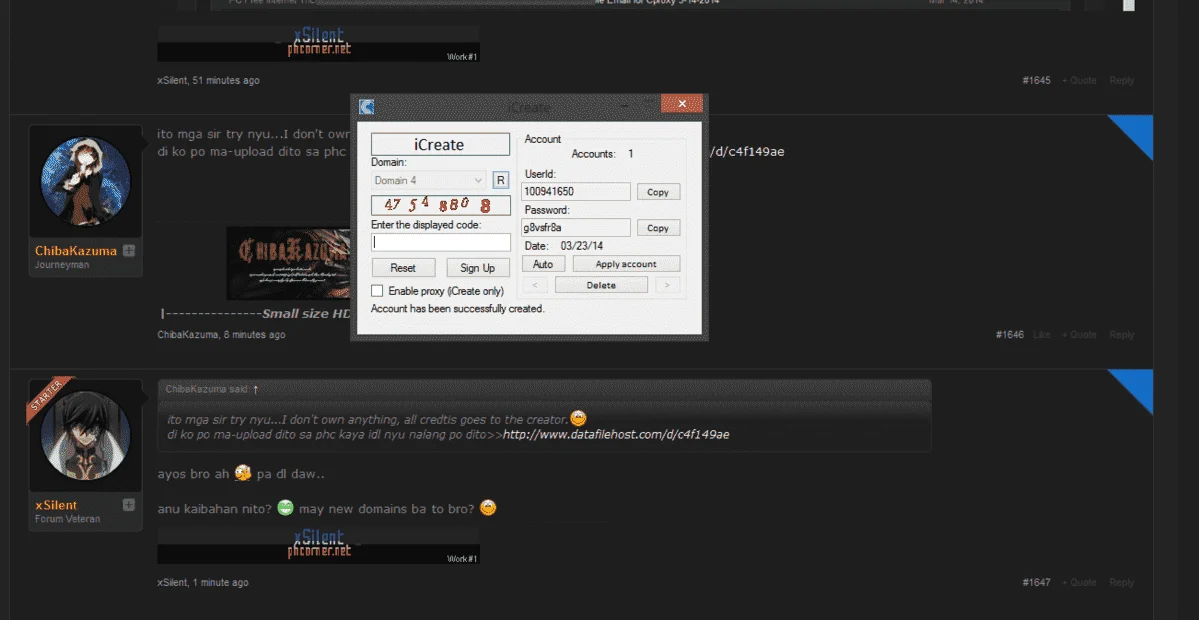Screen dimensions: 1199x620
Task: Reply to post #1646
Action: point(1122,335)
